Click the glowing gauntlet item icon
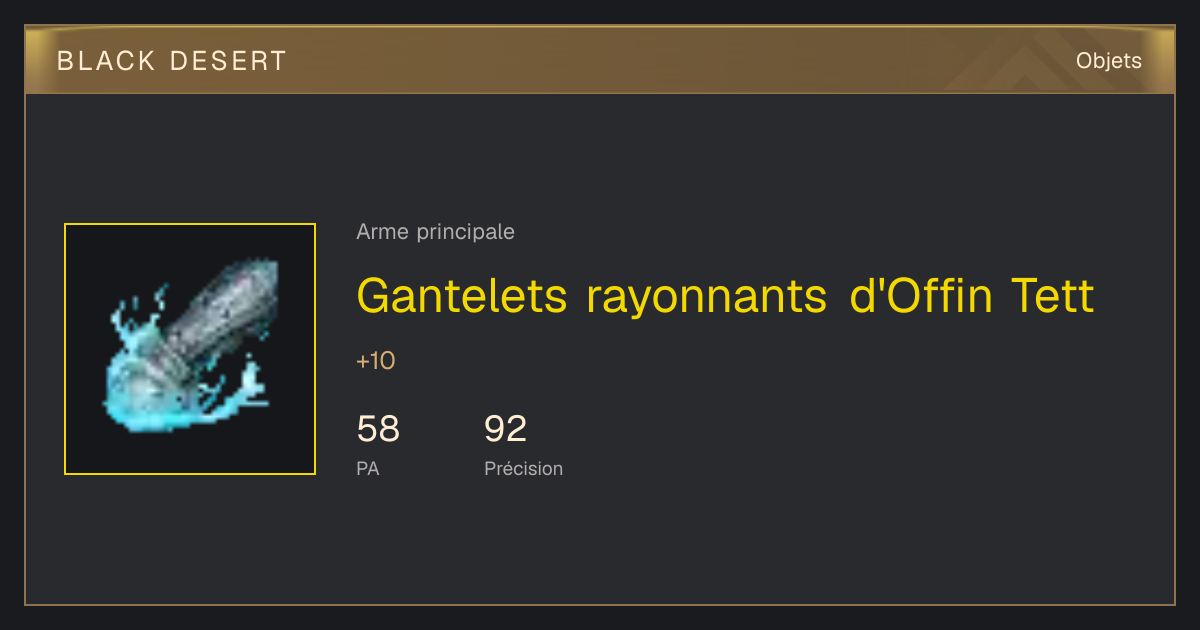The image size is (1200, 630). coord(190,349)
